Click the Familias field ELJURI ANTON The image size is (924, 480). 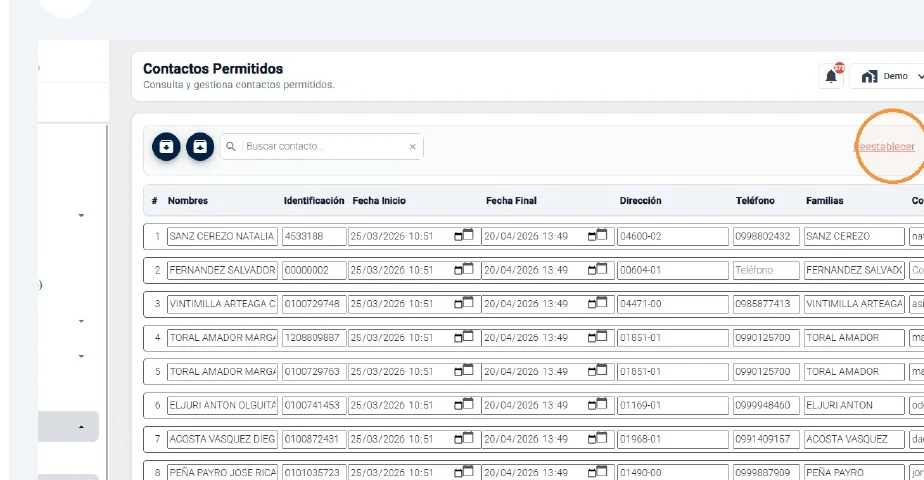854,405
